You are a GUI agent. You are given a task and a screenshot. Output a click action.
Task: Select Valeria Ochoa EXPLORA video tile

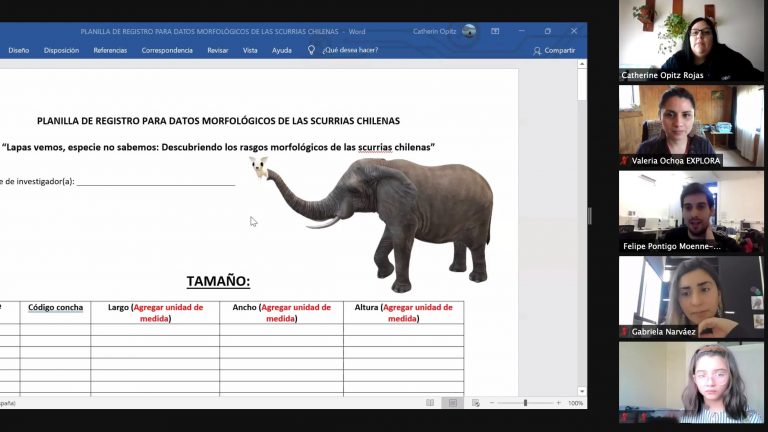tap(691, 126)
